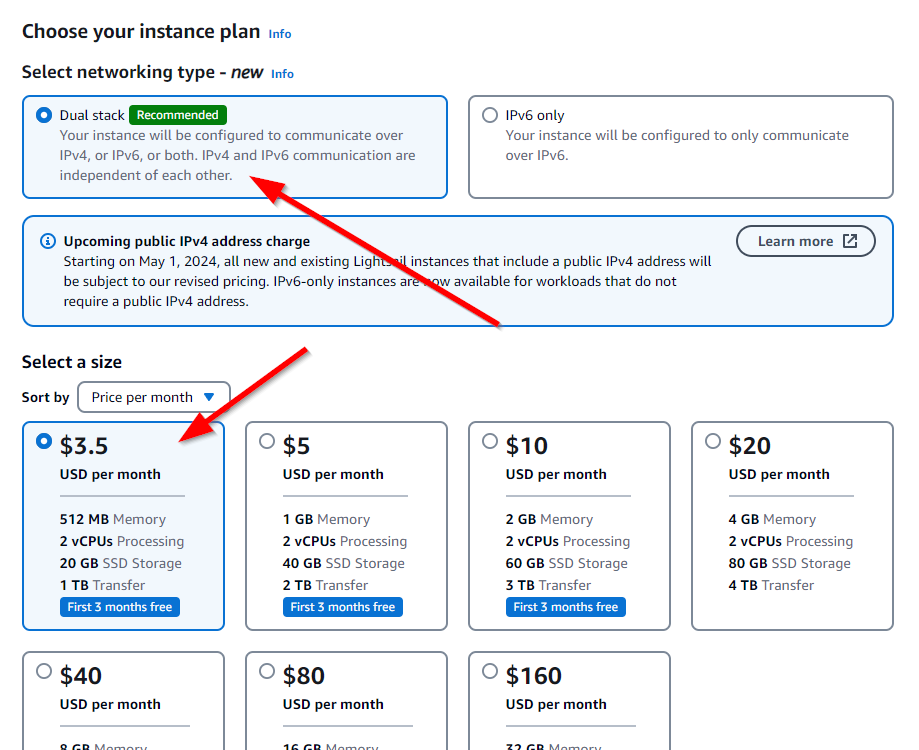Pick the $20 per month plan radio
The image size is (919, 750).
pos(713,441)
